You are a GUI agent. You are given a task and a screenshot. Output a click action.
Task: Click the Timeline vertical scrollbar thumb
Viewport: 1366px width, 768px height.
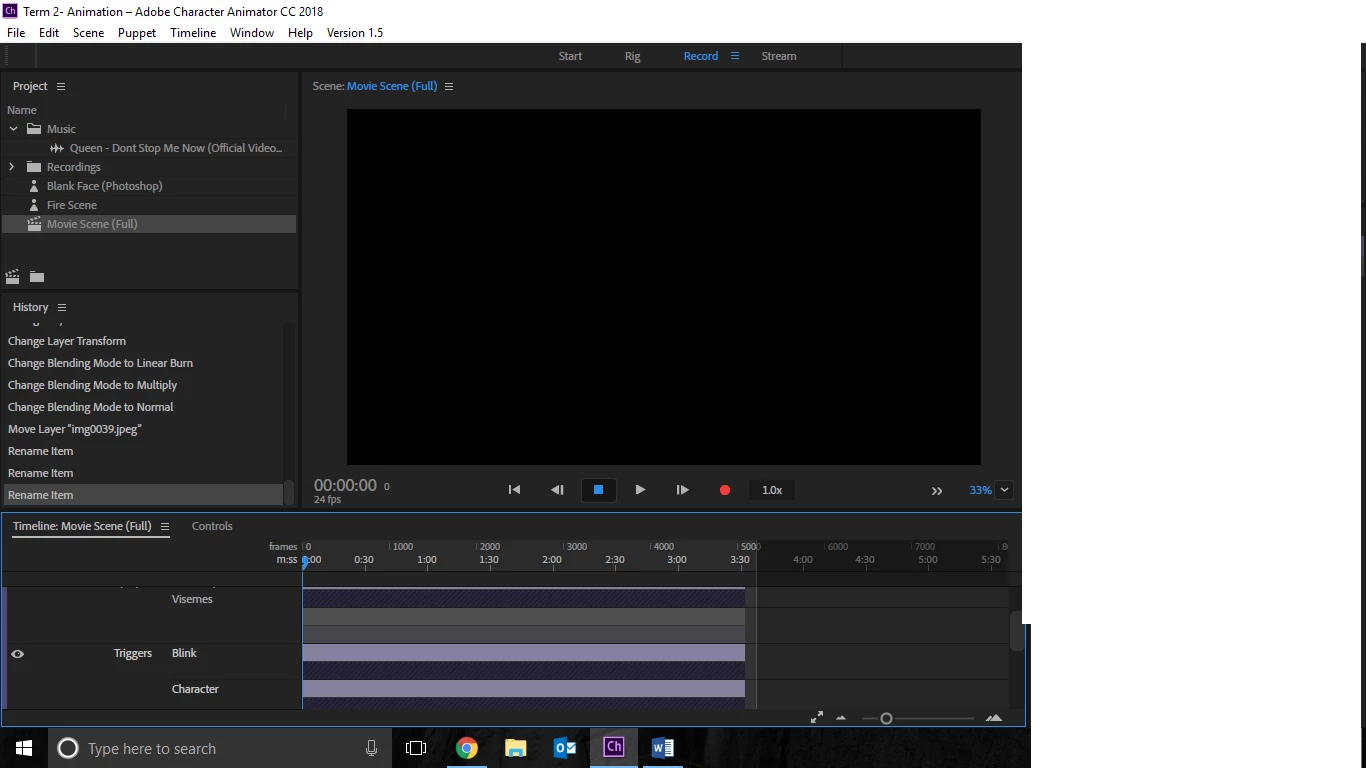pyautogui.click(x=1016, y=631)
